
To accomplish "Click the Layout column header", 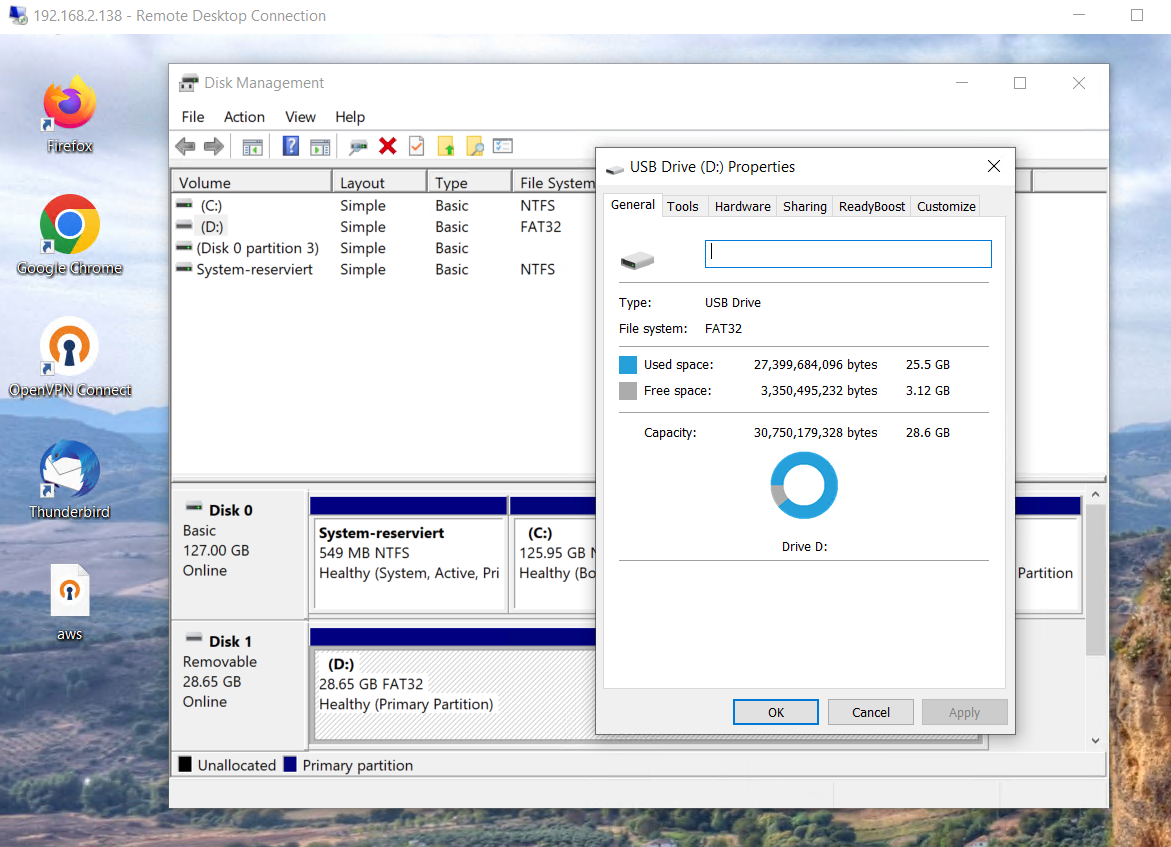I will click(378, 183).
